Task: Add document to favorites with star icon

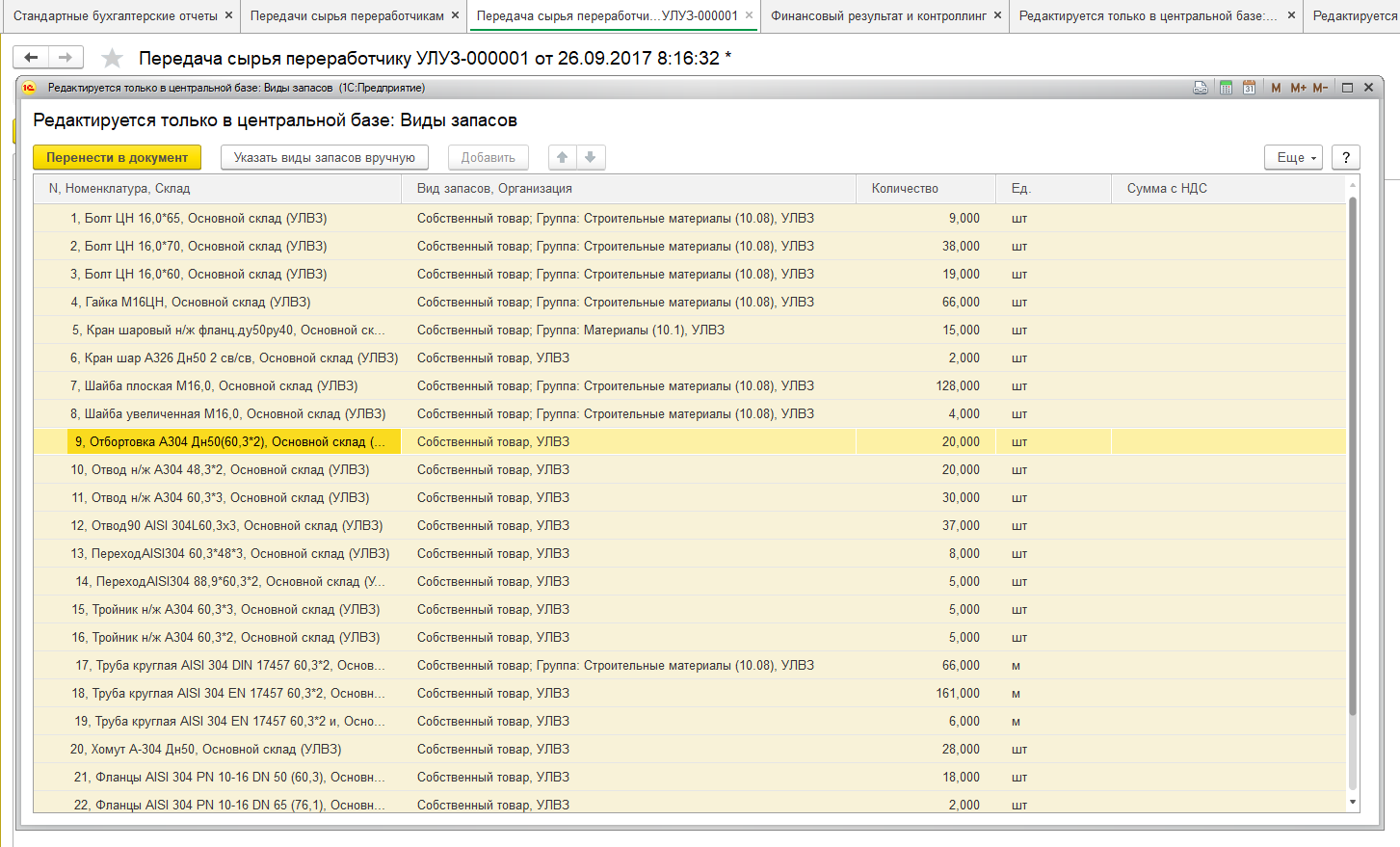Action: click(x=113, y=59)
